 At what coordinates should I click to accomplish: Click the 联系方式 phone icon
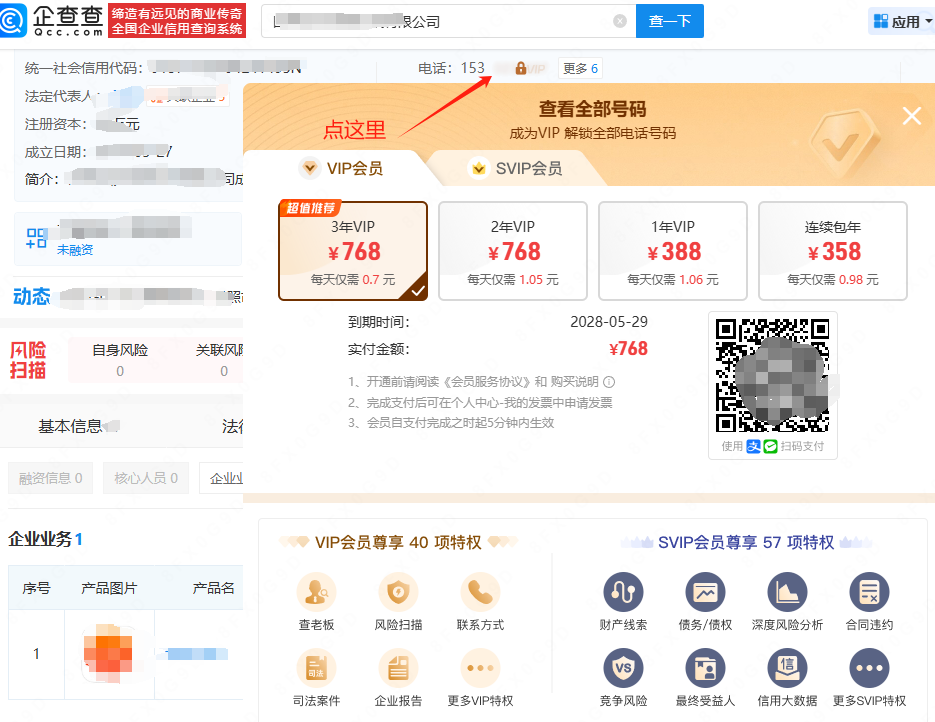click(x=480, y=592)
